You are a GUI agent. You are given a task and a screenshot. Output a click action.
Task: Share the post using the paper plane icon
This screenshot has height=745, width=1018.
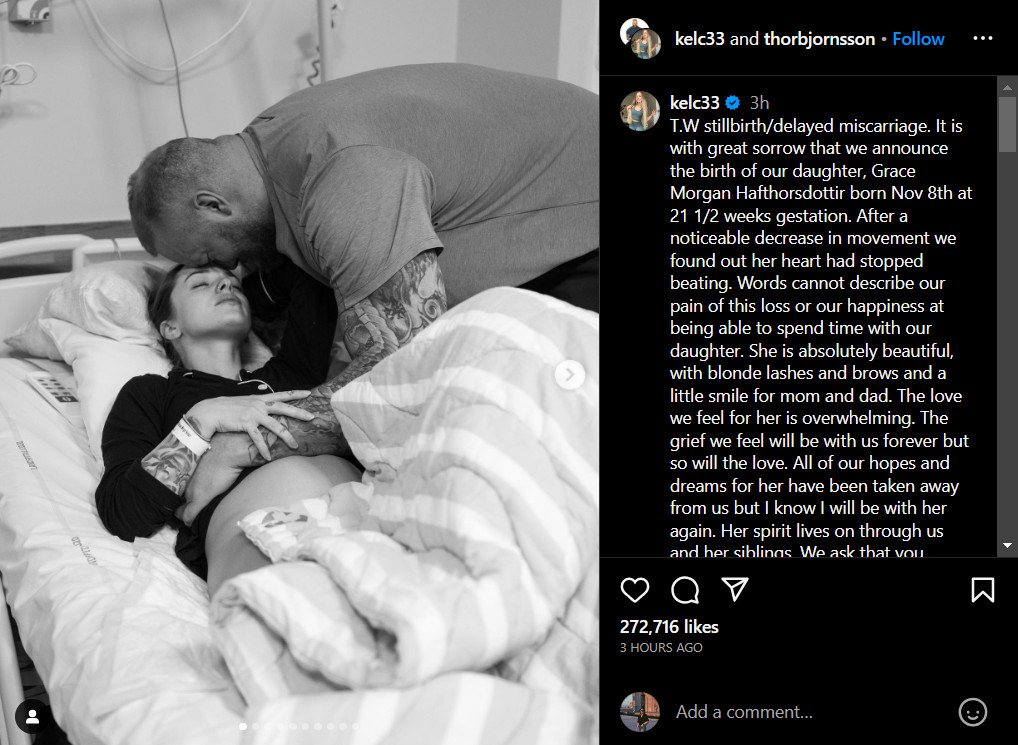735,589
